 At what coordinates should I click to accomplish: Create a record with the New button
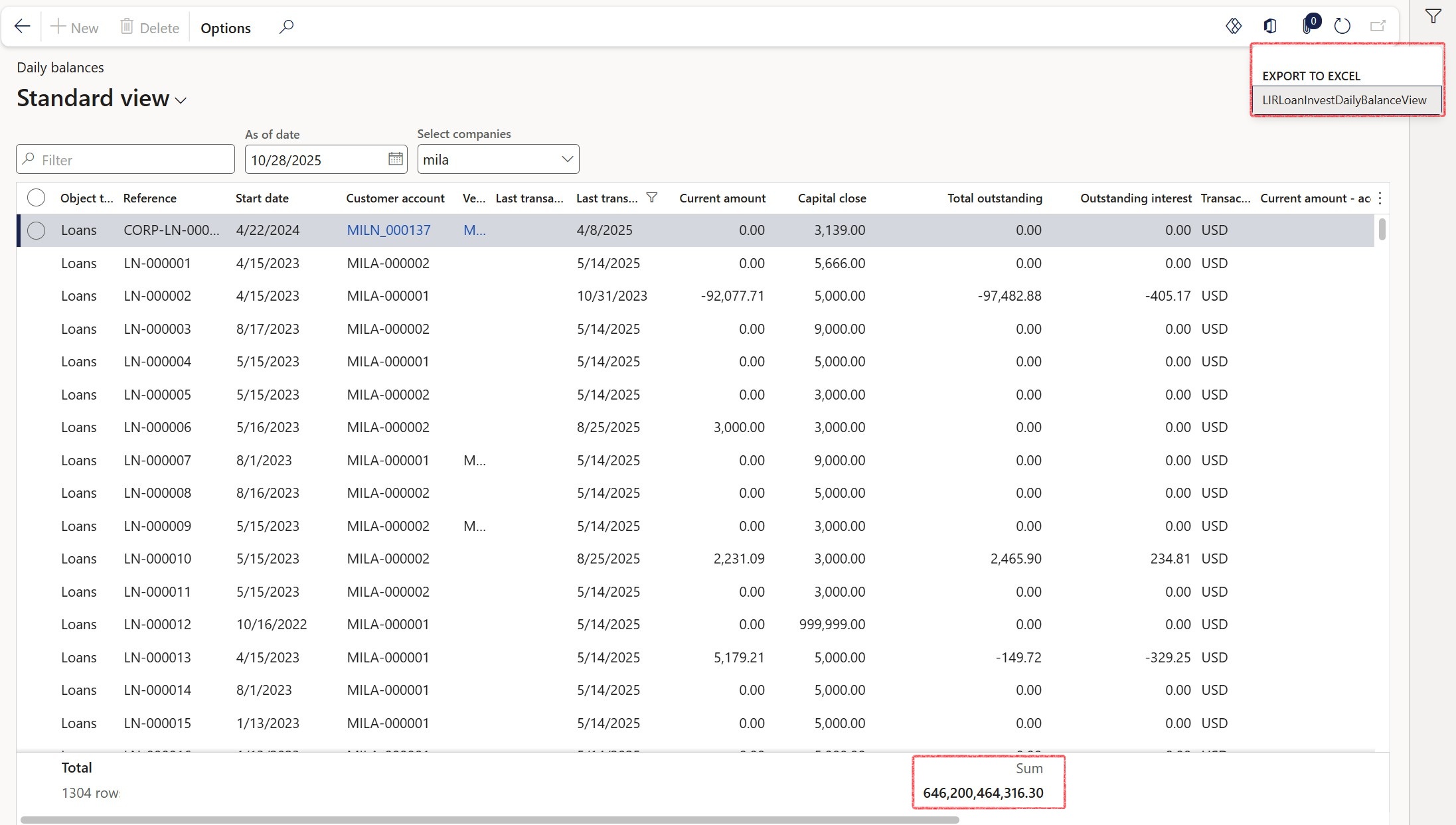click(x=74, y=27)
